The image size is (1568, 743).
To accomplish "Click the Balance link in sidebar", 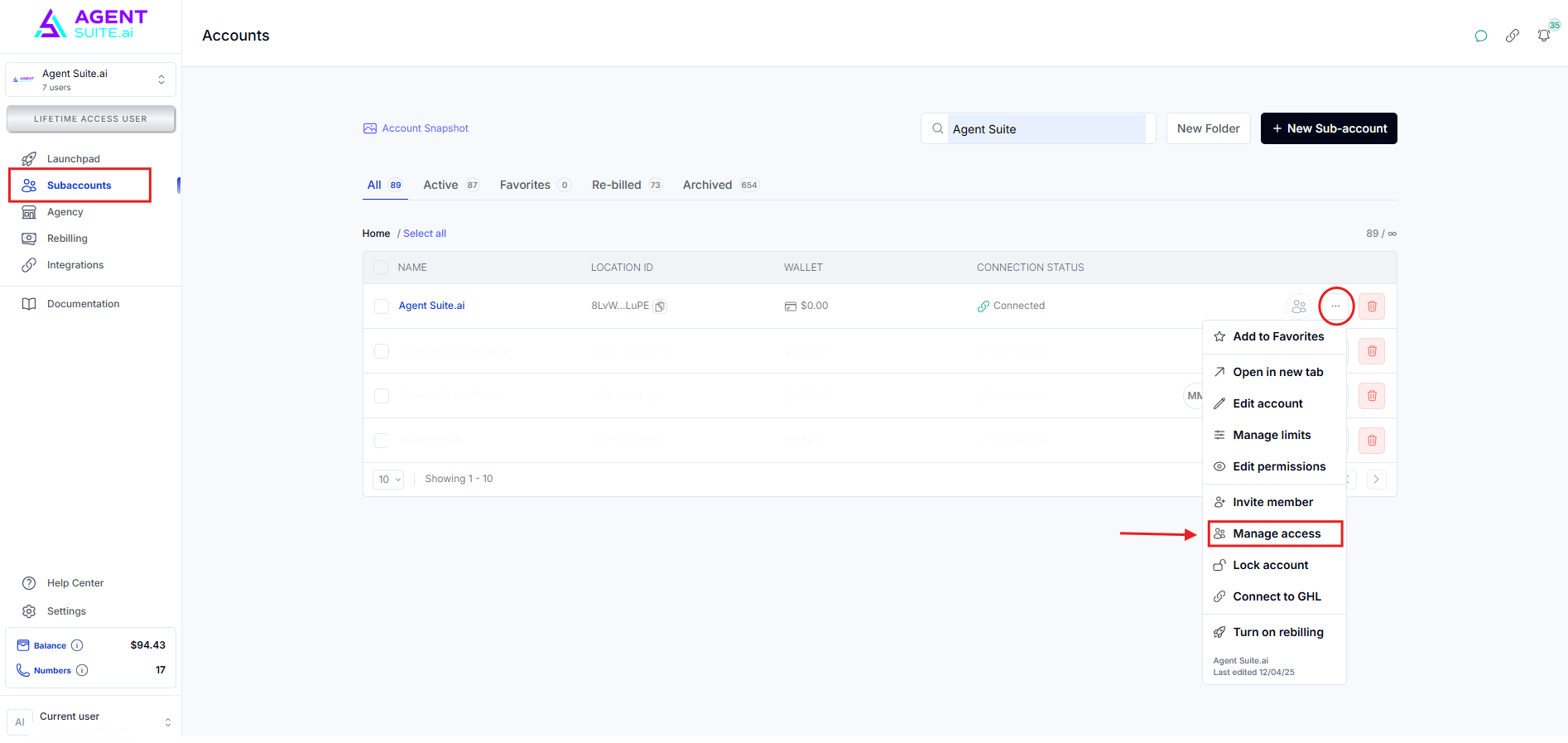I will point(50,645).
